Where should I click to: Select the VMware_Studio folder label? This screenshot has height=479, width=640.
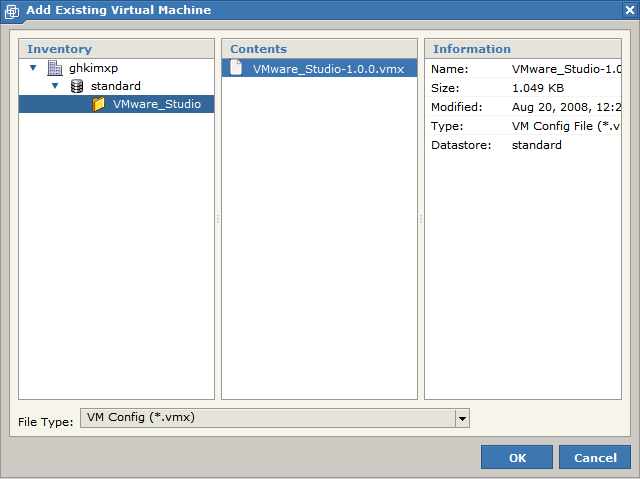click(156, 104)
